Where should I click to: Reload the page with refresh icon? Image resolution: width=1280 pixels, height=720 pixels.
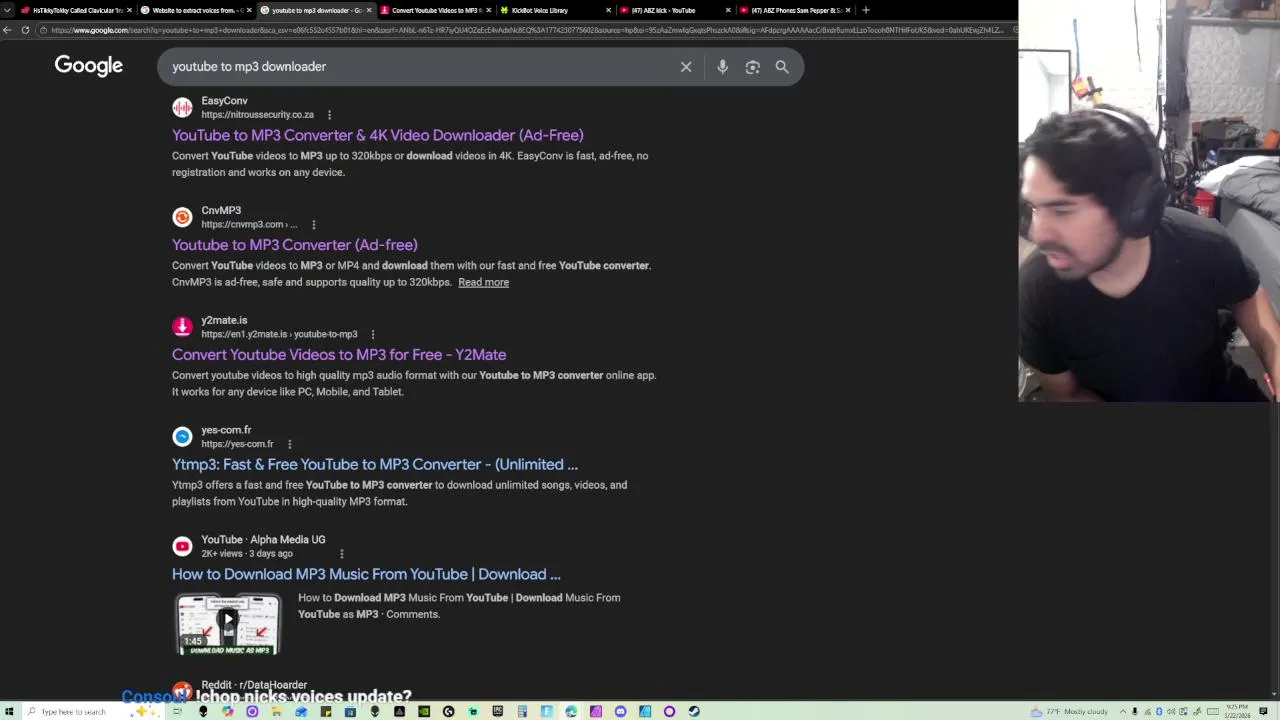[25, 30]
